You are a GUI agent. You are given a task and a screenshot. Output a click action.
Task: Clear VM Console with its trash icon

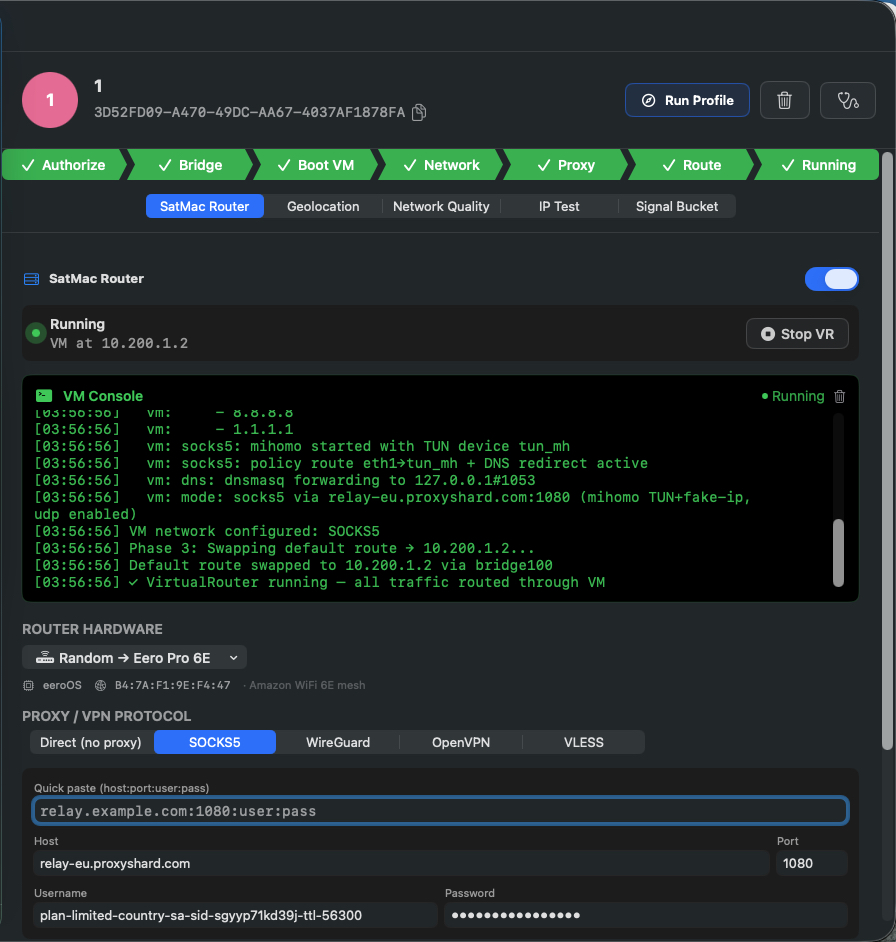(840, 397)
